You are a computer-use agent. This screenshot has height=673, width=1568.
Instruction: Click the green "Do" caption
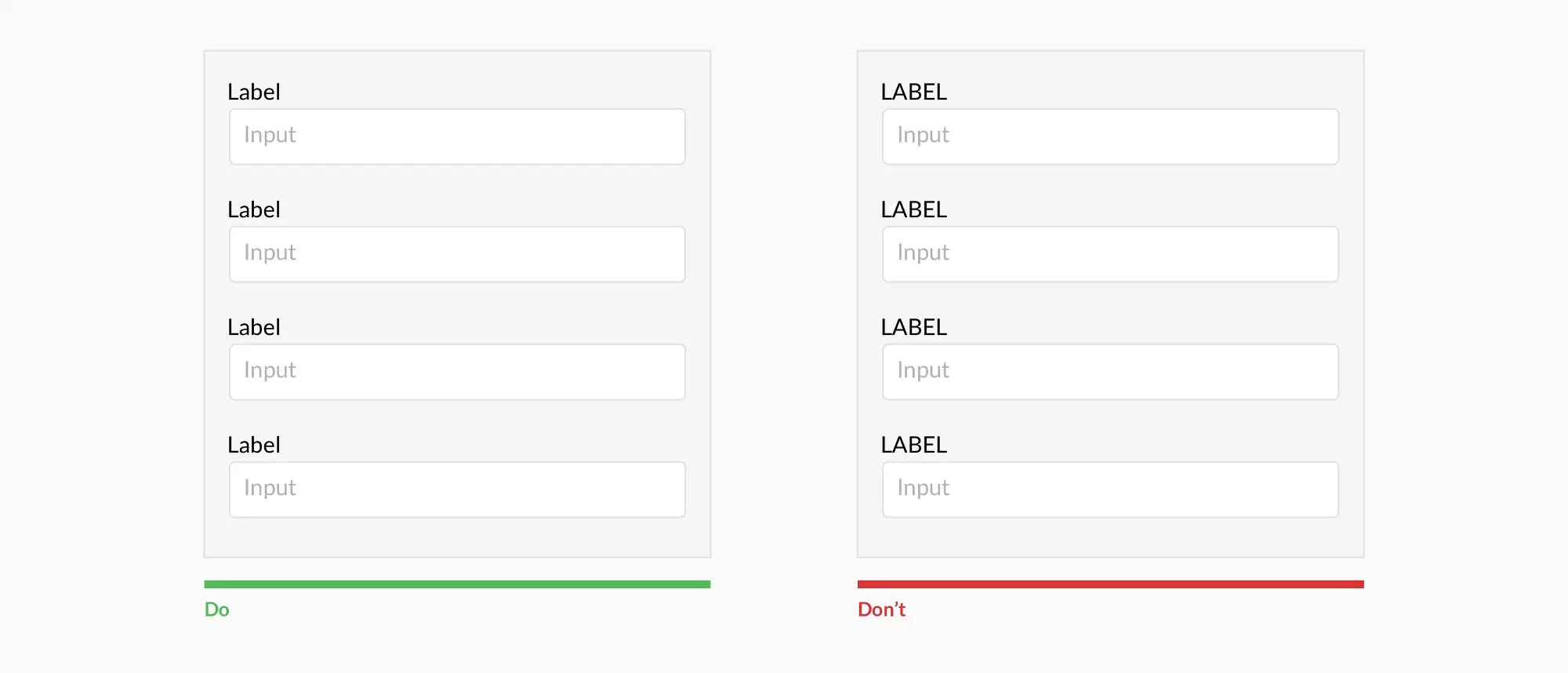pyautogui.click(x=217, y=609)
